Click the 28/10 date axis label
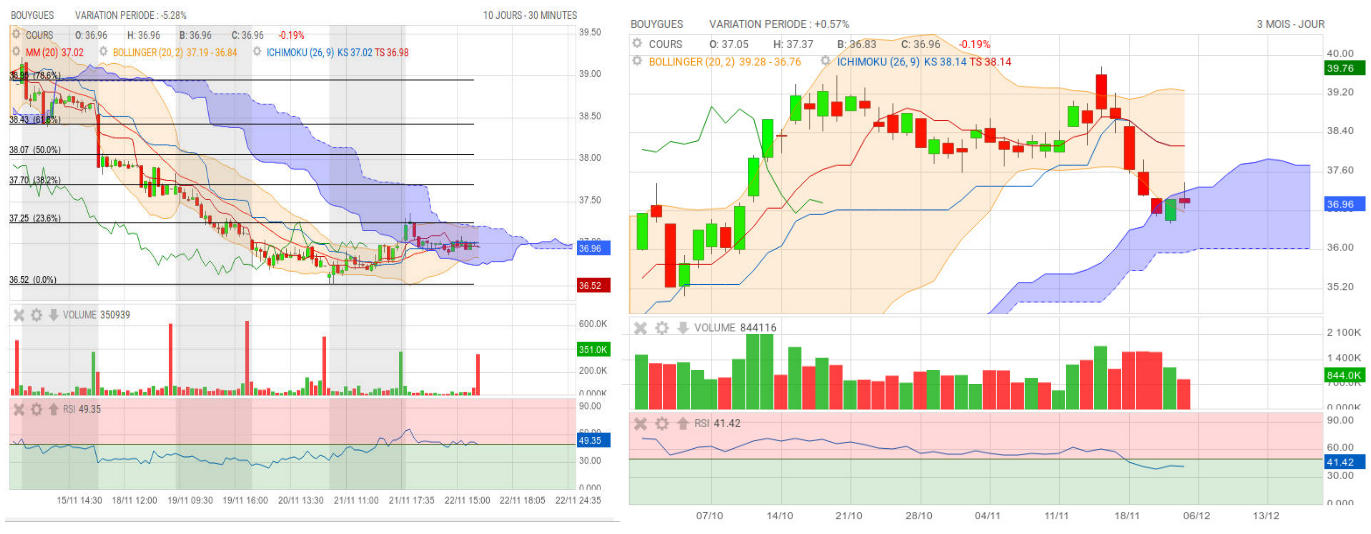This screenshot has height=534, width=1371. [x=918, y=516]
